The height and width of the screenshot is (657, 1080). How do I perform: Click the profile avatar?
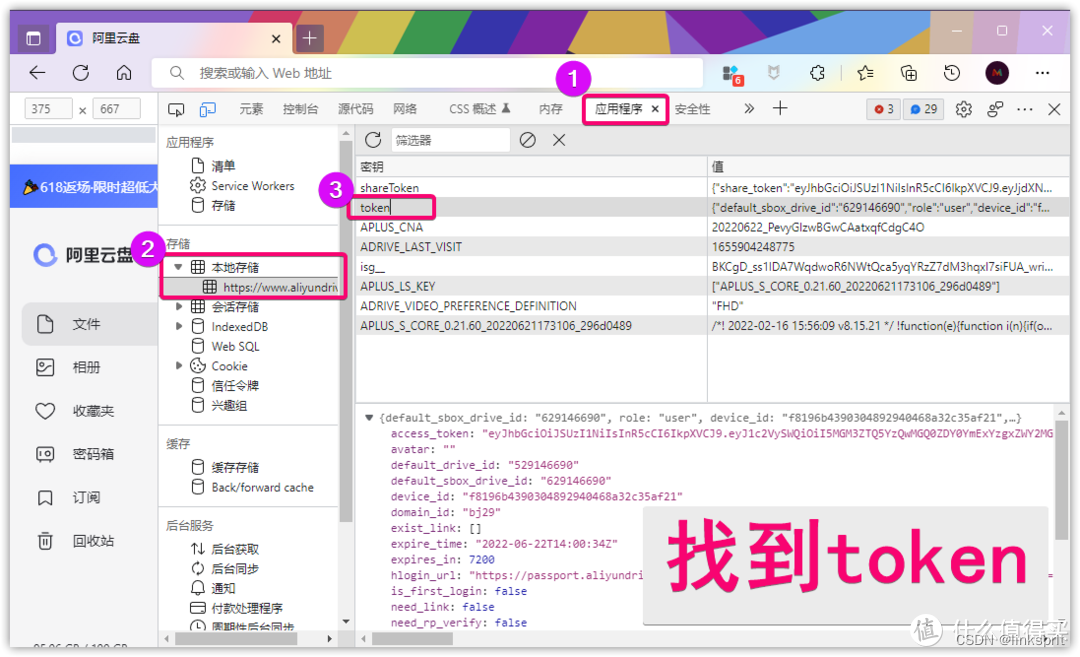click(997, 73)
